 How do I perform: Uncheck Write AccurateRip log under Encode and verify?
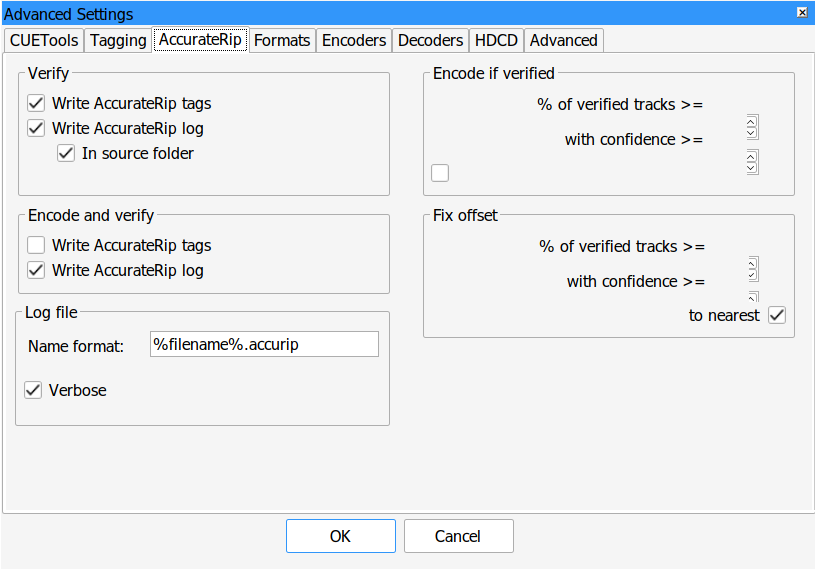pos(37,270)
